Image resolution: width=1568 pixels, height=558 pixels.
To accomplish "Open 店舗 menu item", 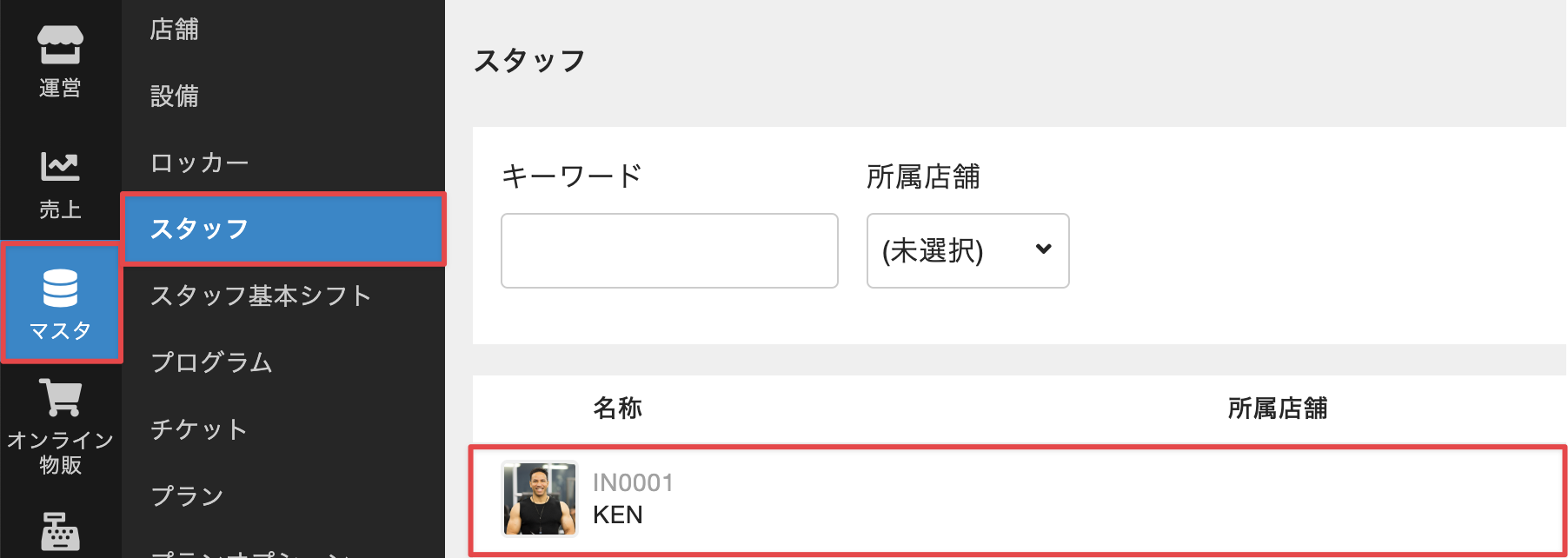I will (175, 30).
